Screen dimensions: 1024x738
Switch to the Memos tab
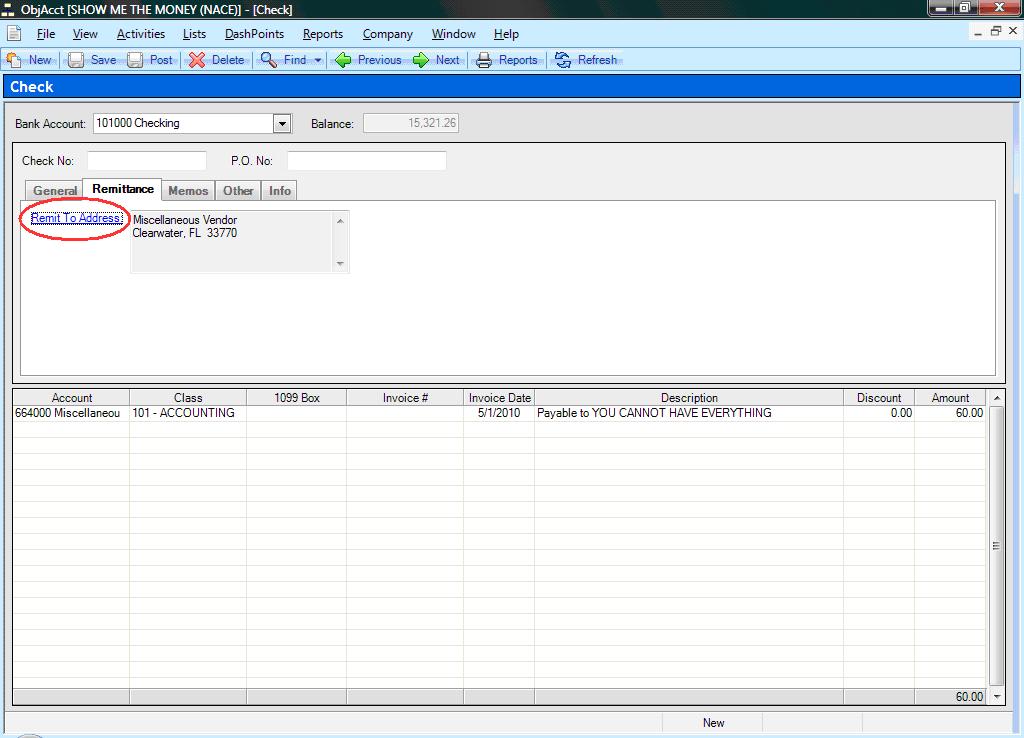[x=188, y=191]
